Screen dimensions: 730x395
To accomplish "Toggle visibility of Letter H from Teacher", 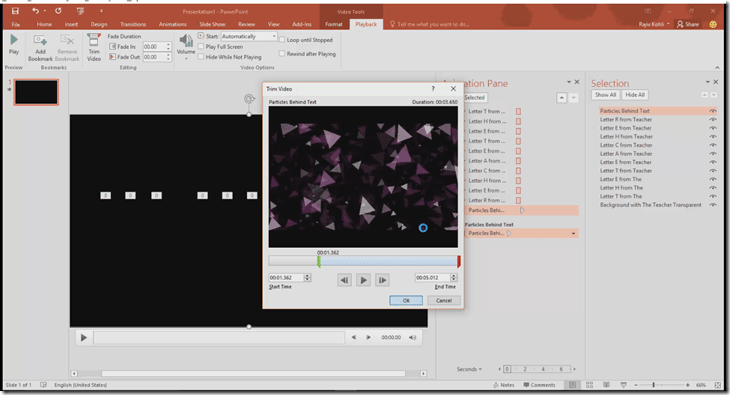I will coord(712,136).
